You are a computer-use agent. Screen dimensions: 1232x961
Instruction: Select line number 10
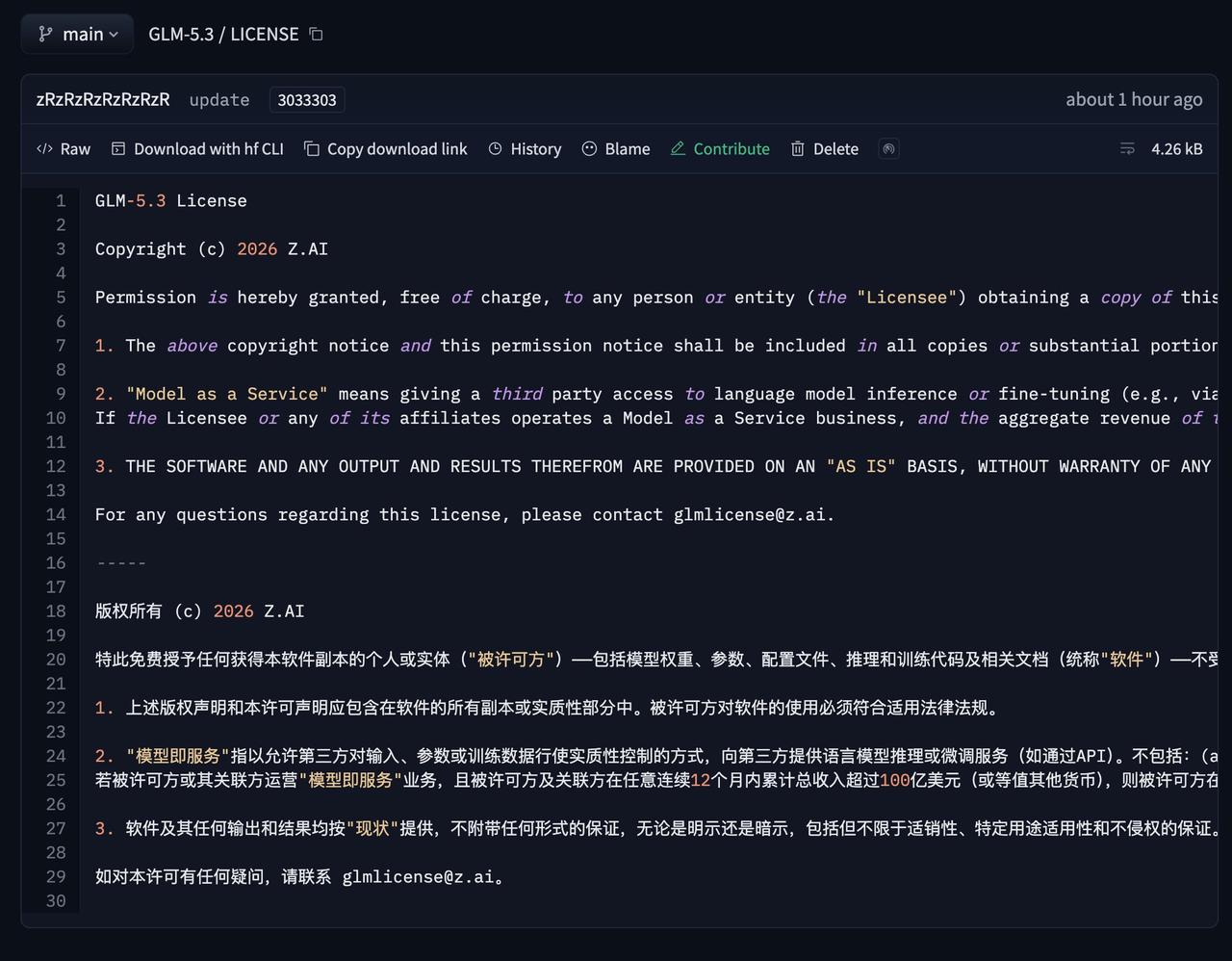coord(56,417)
